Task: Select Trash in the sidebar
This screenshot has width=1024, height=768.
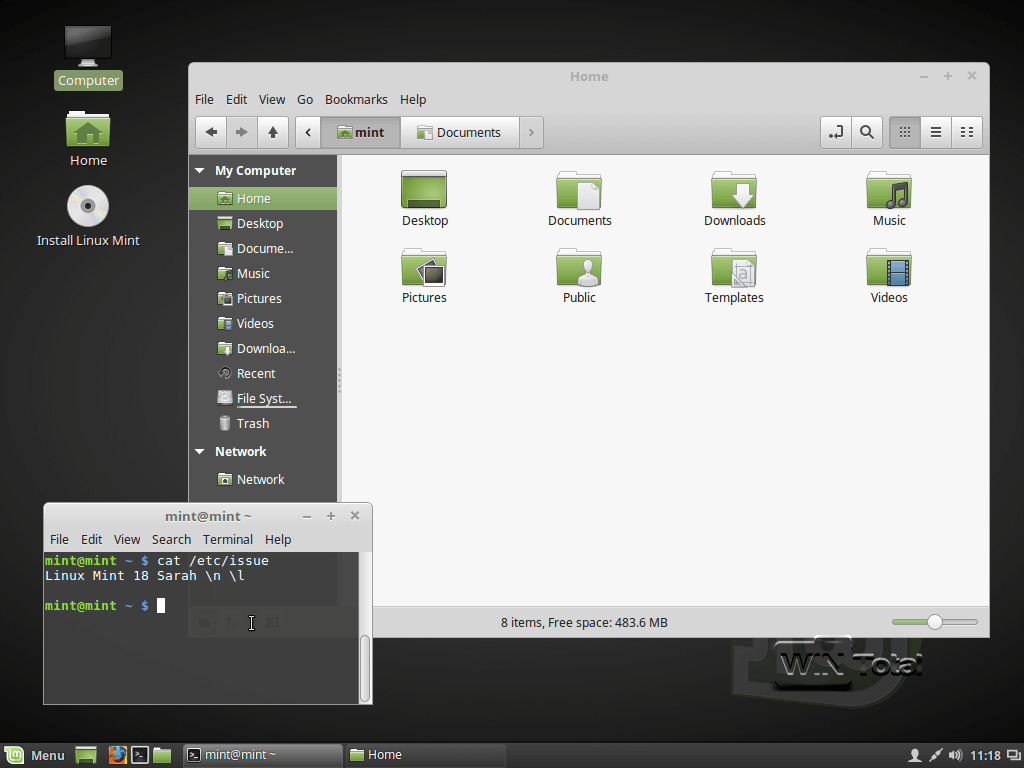Action: [252, 423]
